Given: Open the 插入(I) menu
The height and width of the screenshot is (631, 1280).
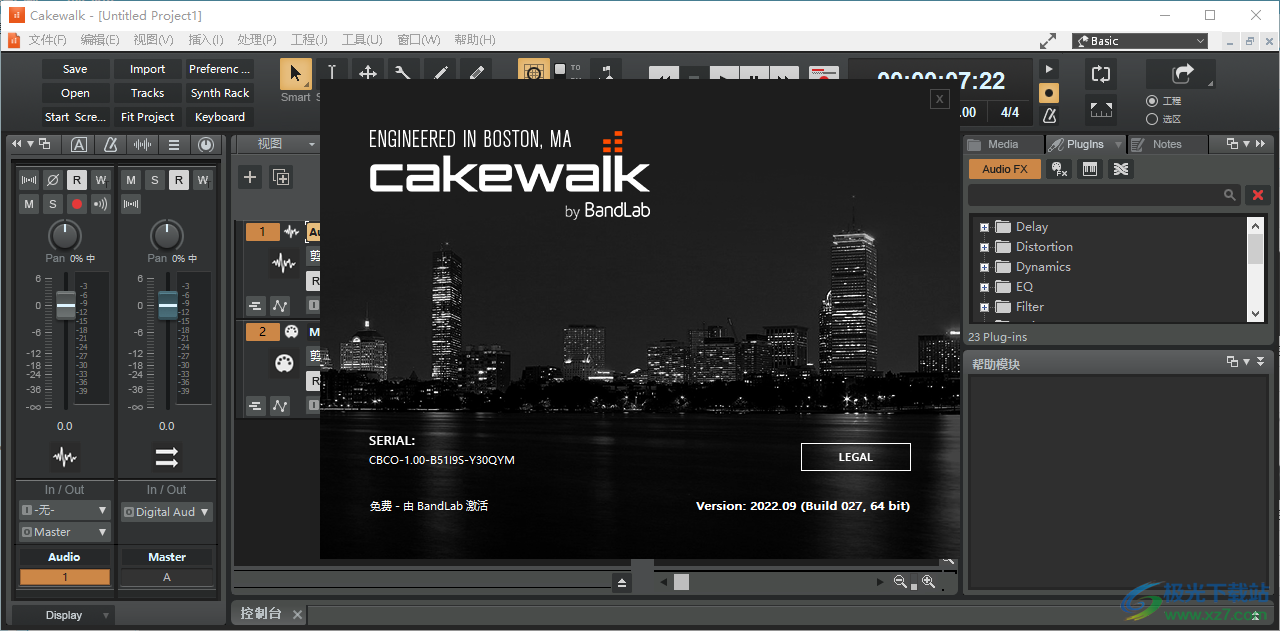Looking at the screenshot, I should 206,40.
